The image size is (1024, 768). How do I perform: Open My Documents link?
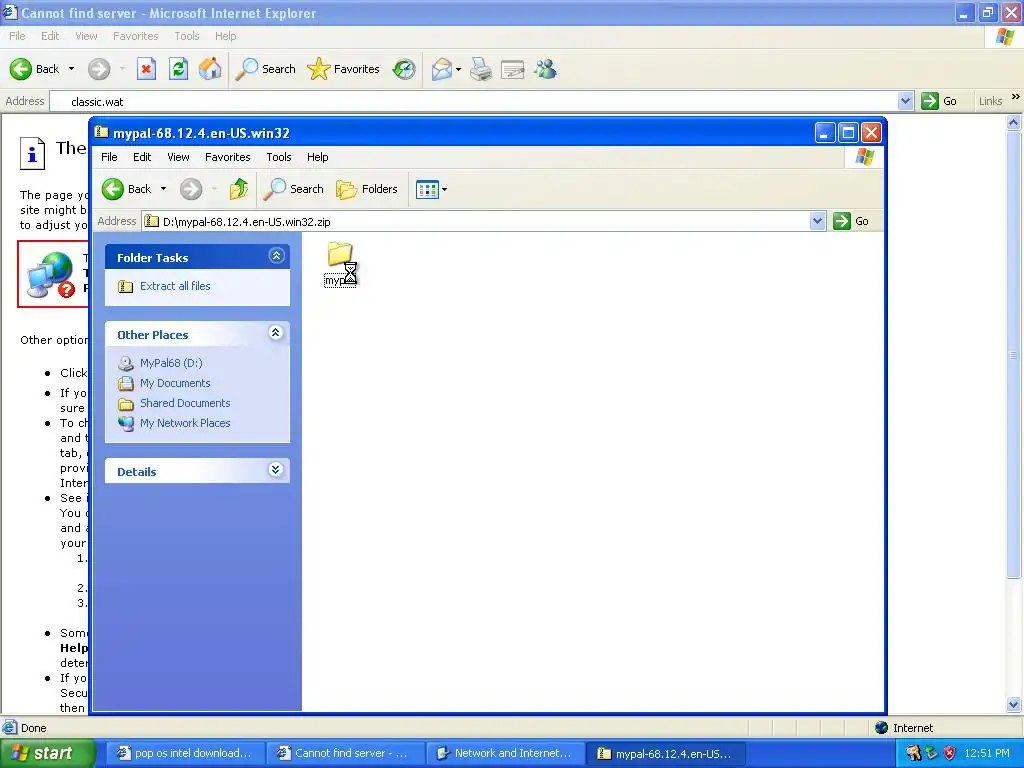click(175, 383)
